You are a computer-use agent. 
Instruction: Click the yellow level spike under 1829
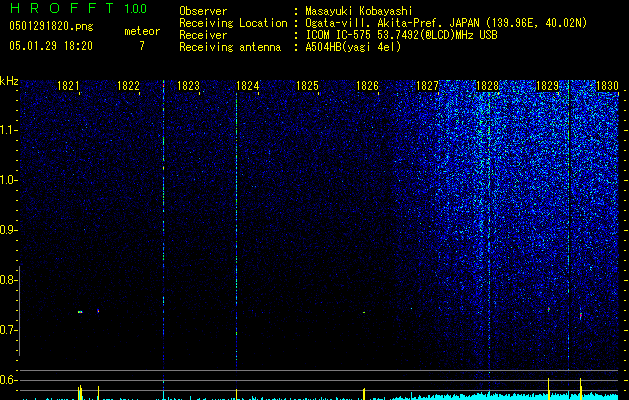548,388
